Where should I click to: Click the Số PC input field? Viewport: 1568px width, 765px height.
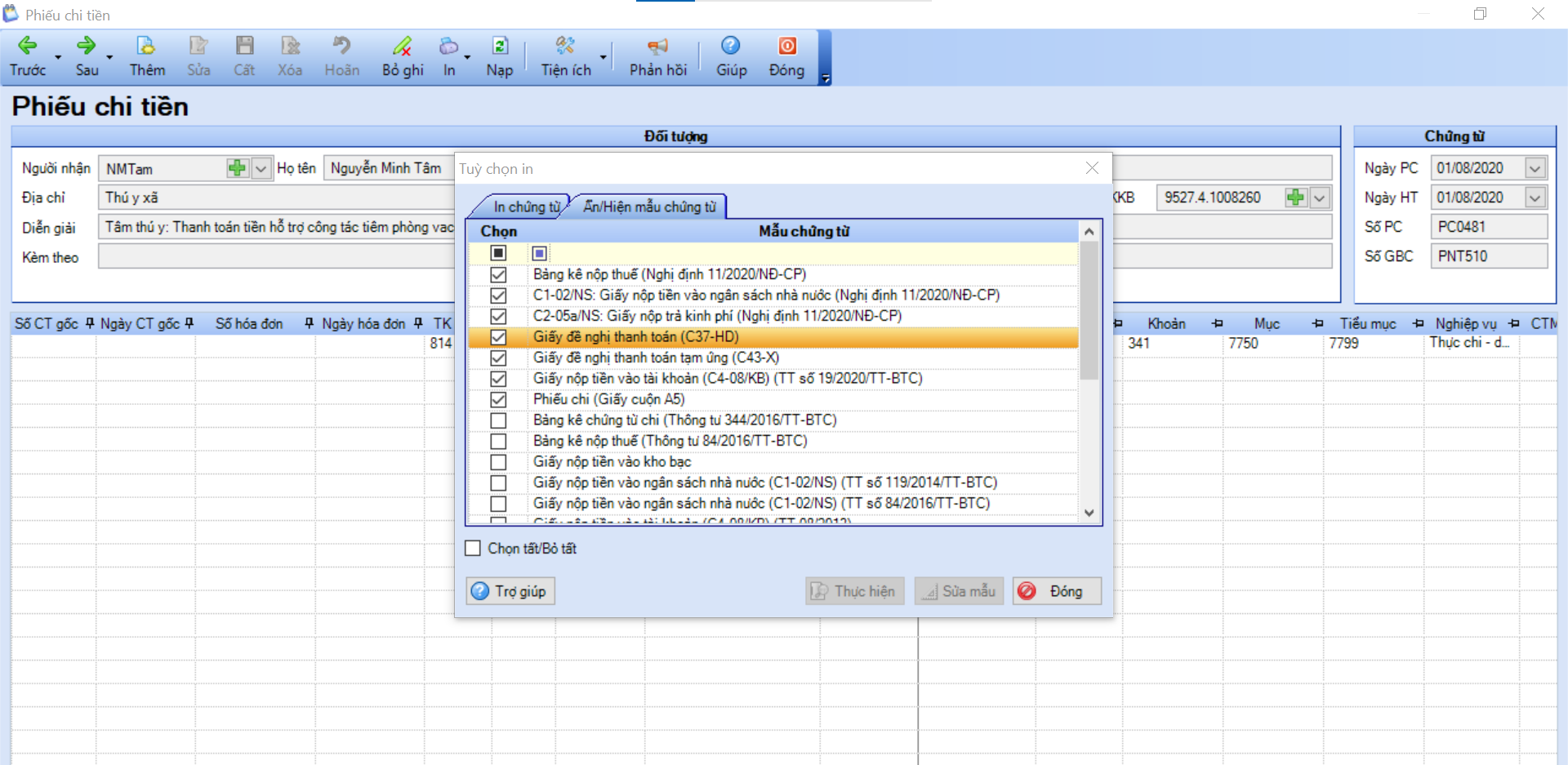pos(1489,227)
